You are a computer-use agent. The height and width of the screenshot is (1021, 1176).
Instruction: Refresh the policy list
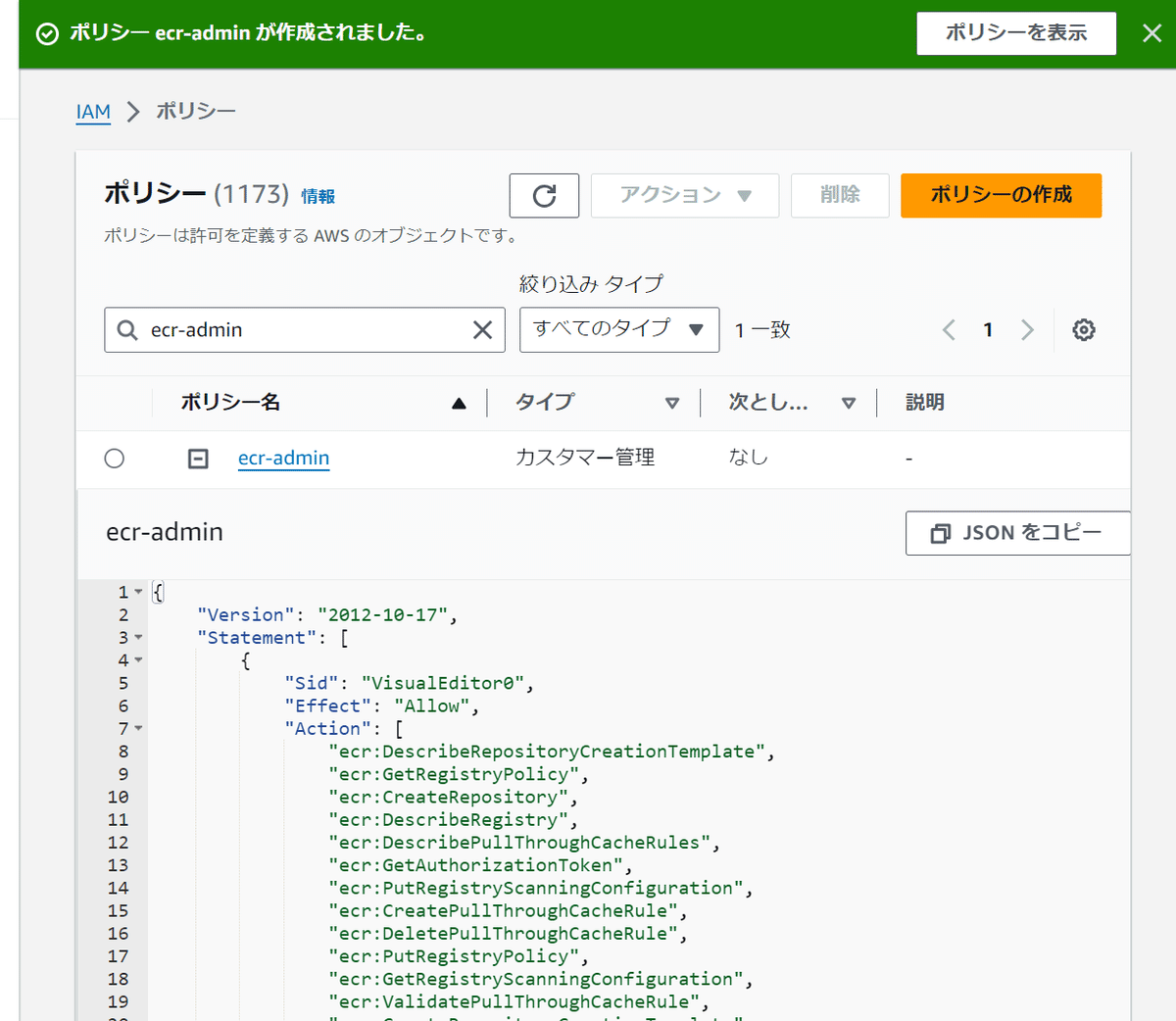click(x=544, y=195)
